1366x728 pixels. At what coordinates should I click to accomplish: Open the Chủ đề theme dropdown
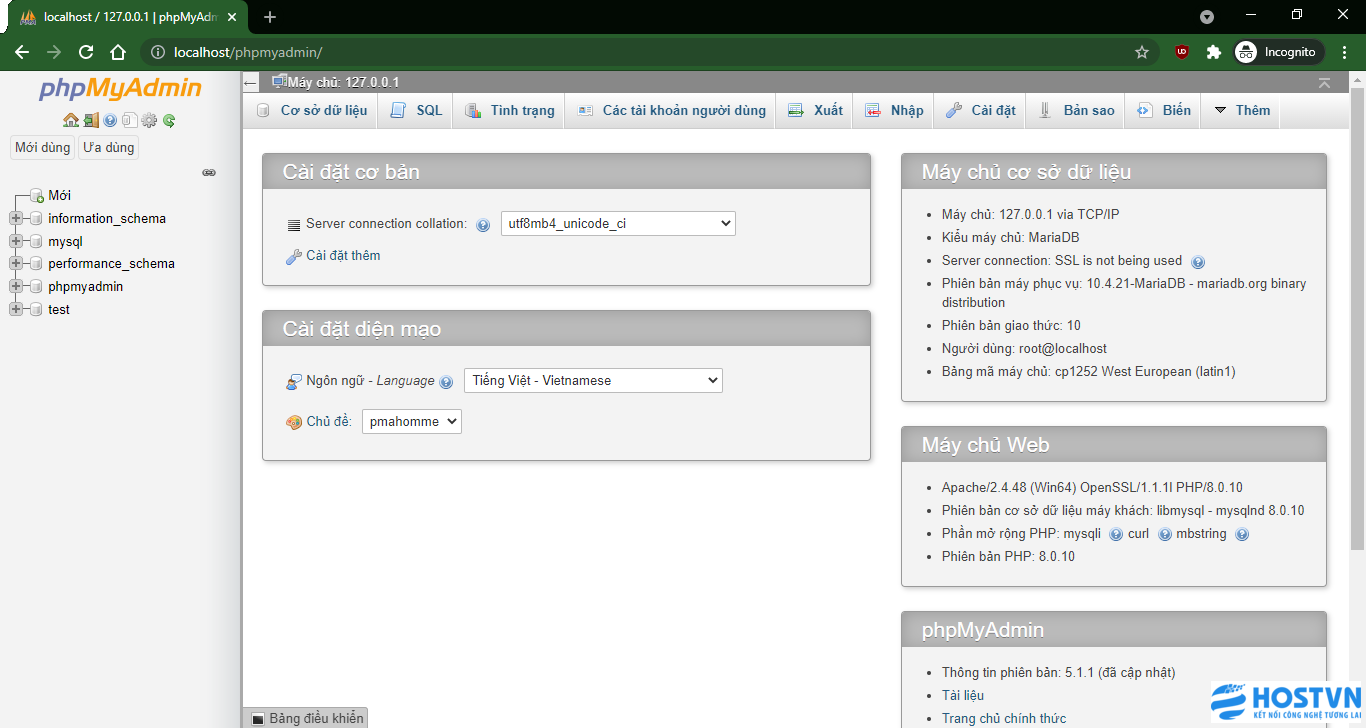412,422
